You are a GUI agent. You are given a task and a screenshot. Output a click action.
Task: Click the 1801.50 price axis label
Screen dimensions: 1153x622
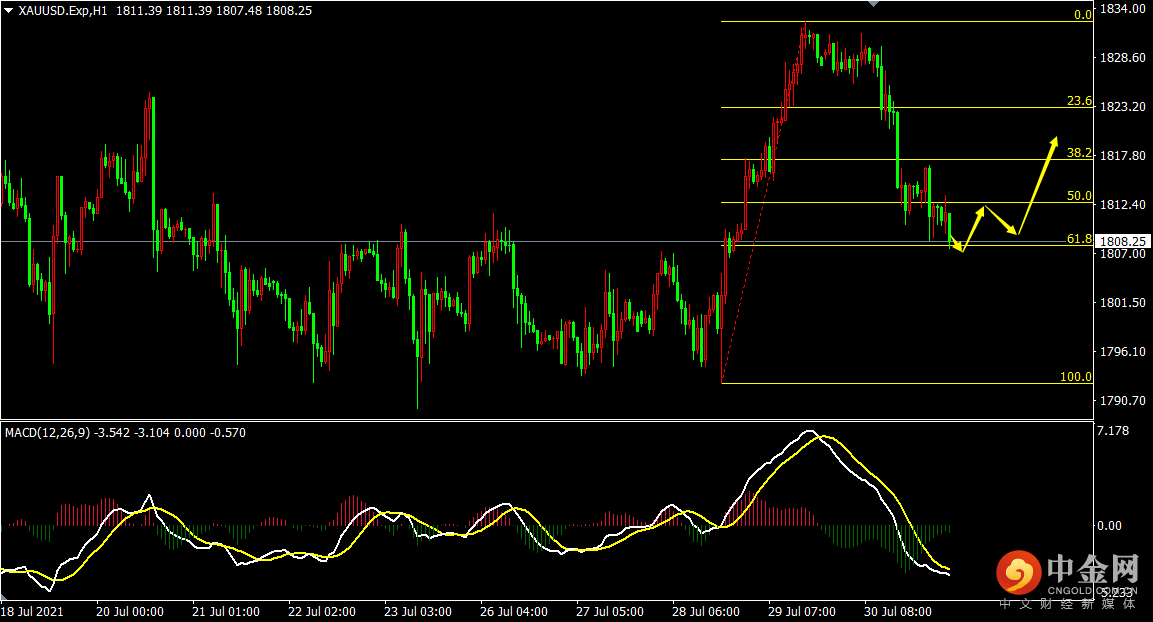coord(1122,302)
